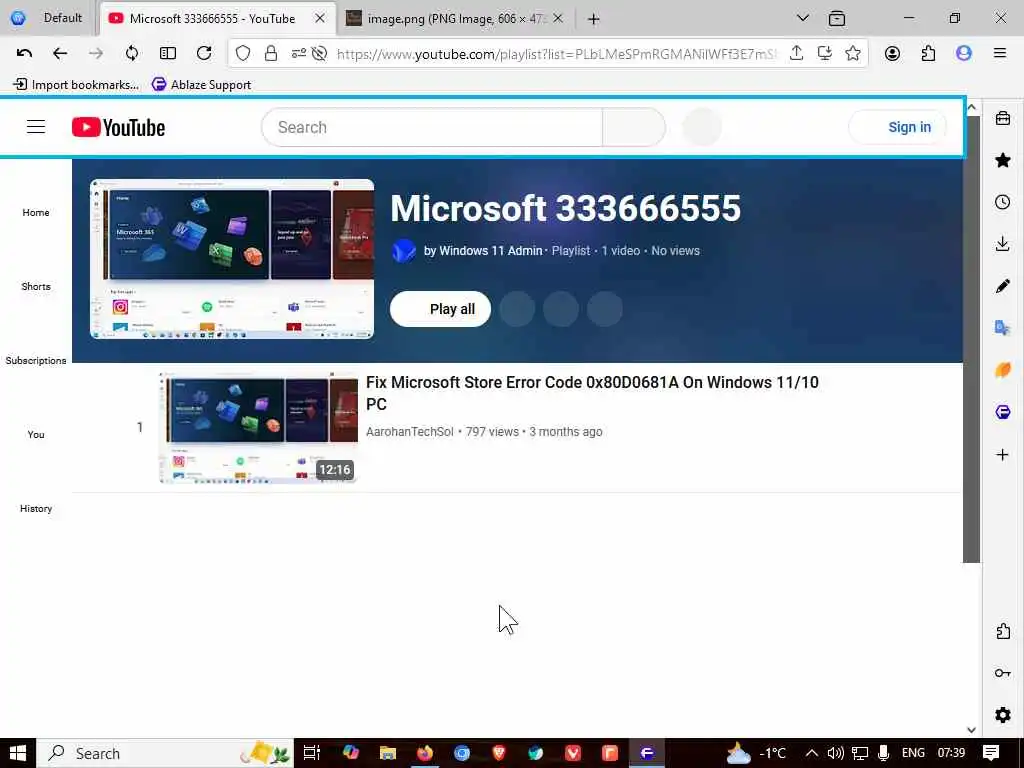Open History in YouTube sidebar

click(x=36, y=508)
